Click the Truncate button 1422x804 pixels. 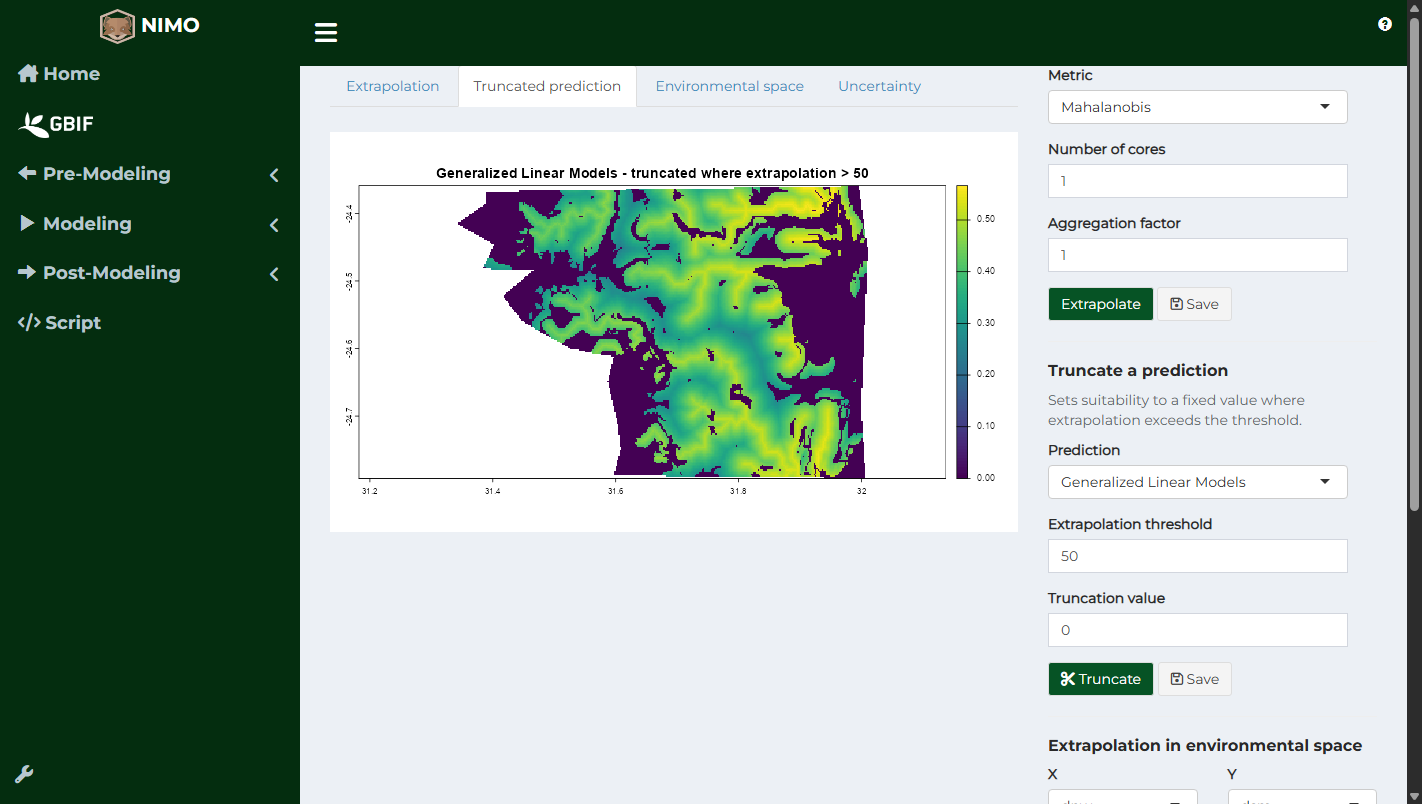coord(1100,679)
